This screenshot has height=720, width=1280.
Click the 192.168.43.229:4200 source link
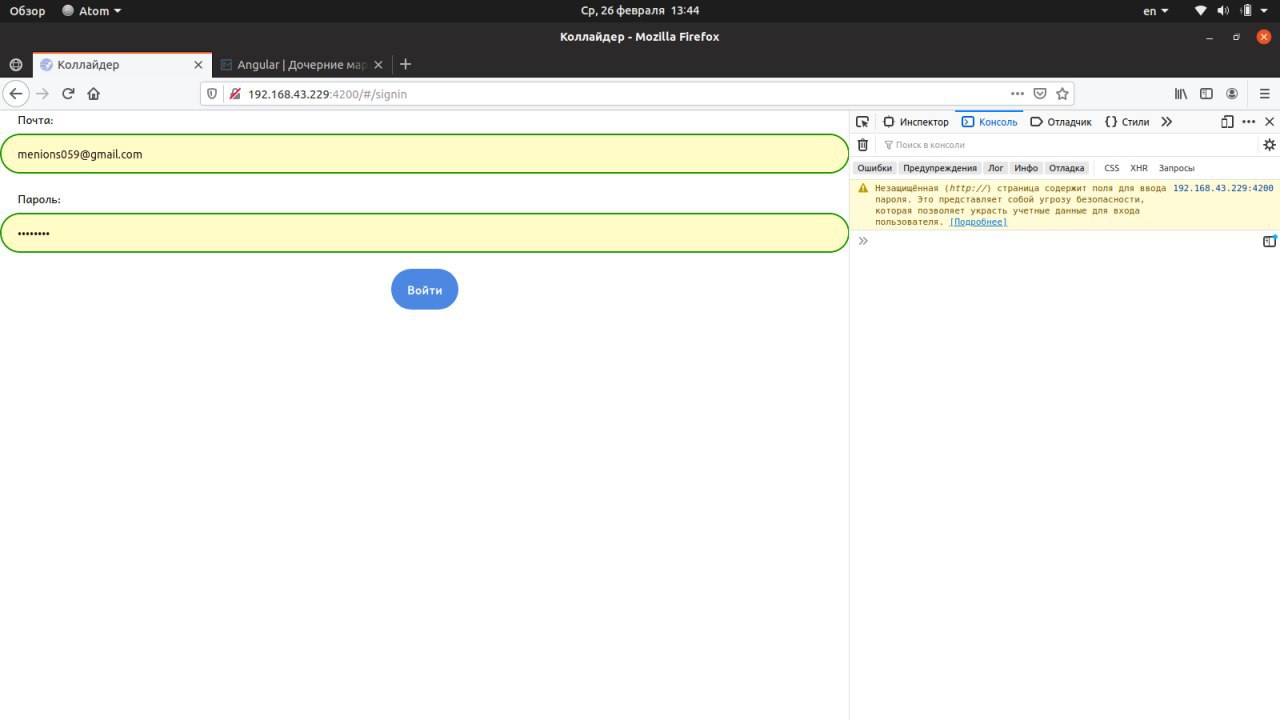(x=1223, y=188)
